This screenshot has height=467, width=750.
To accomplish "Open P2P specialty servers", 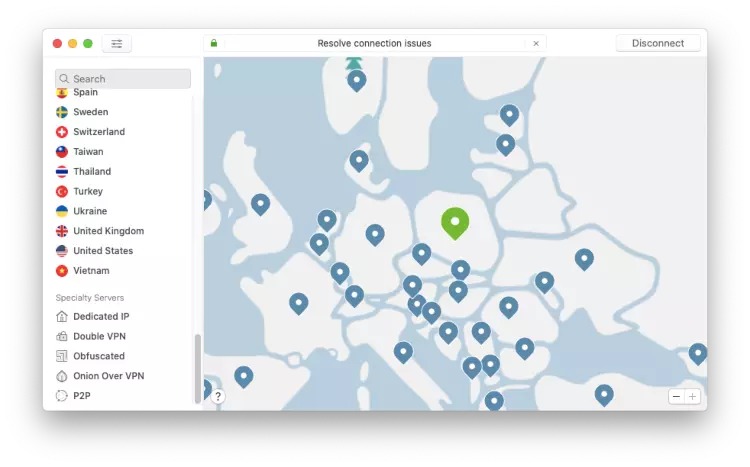I will (x=82, y=396).
